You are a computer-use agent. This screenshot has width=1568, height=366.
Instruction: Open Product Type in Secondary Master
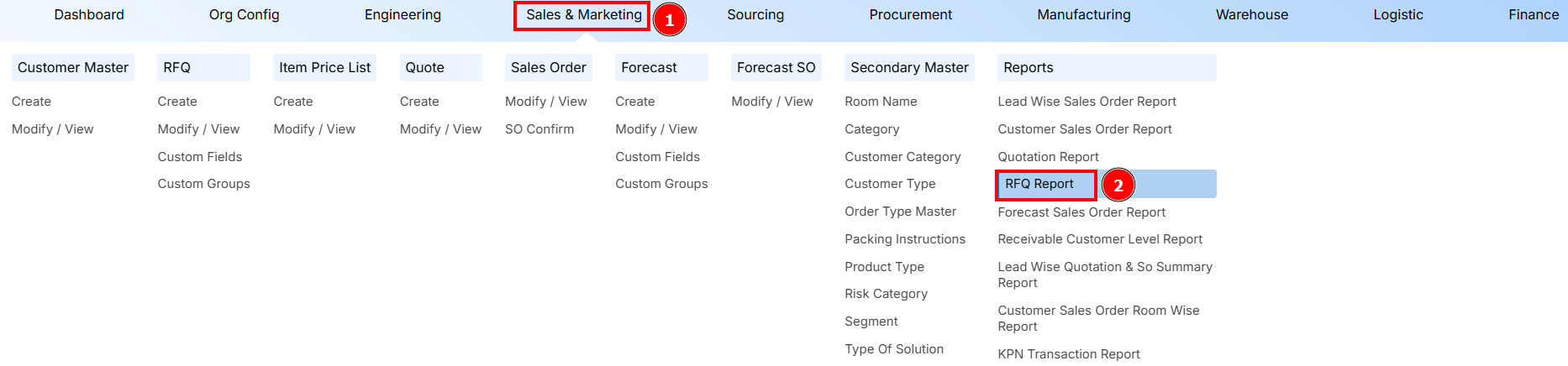tap(885, 267)
